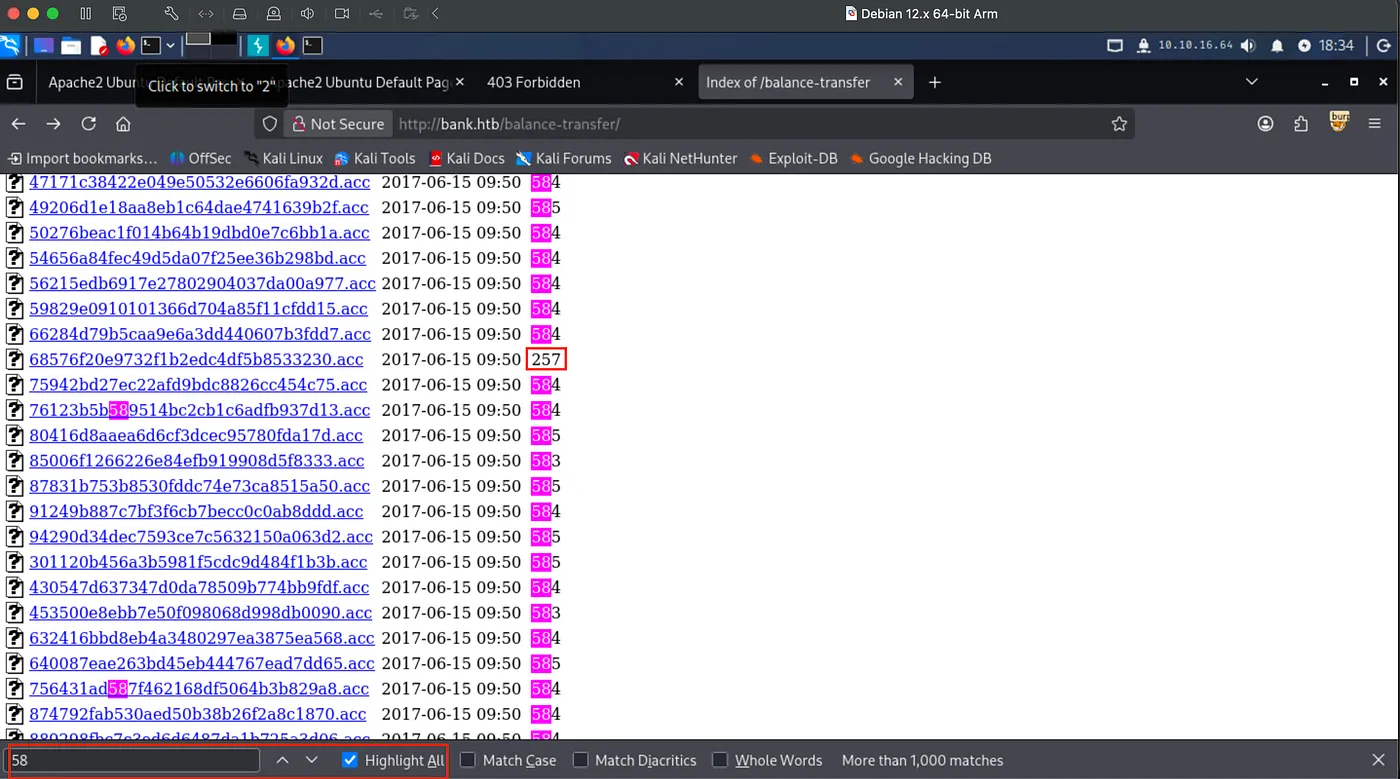1400x779 pixels.
Task: Reload the balance-transfer page
Action: (x=88, y=124)
